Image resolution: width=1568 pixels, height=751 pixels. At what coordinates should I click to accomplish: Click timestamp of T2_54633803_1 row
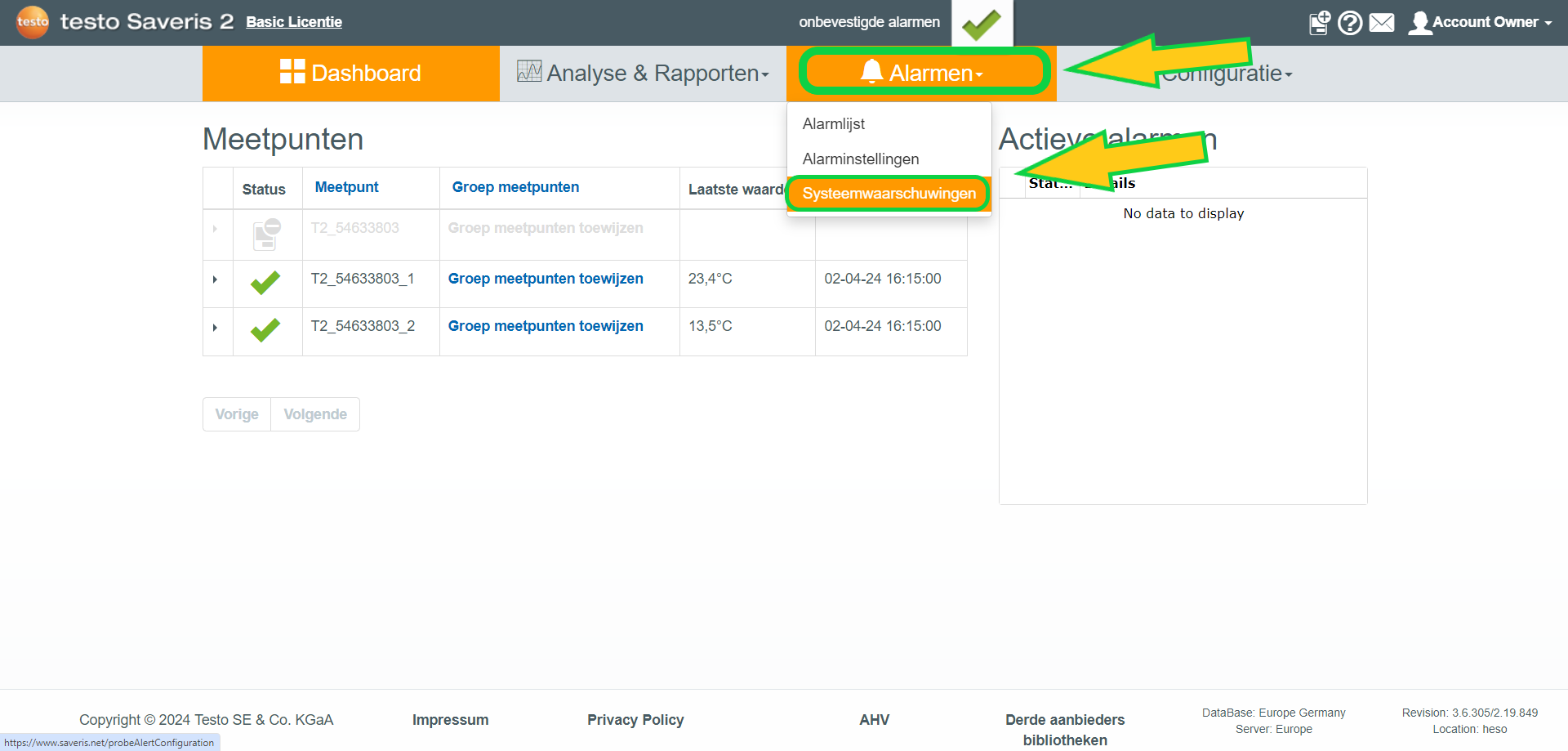[883, 279]
